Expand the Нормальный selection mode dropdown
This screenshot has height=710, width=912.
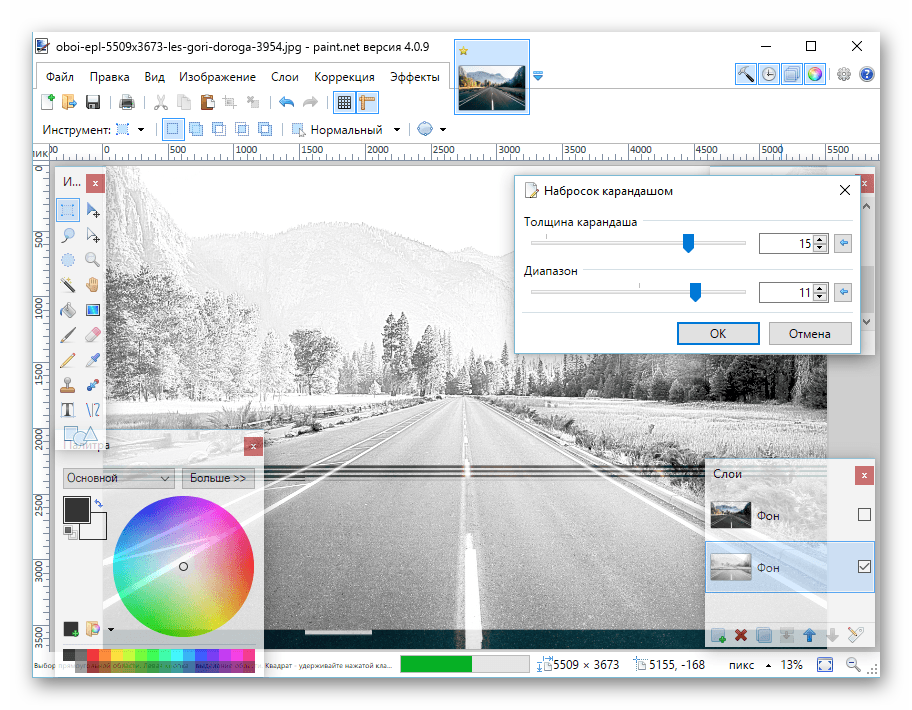(396, 130)
